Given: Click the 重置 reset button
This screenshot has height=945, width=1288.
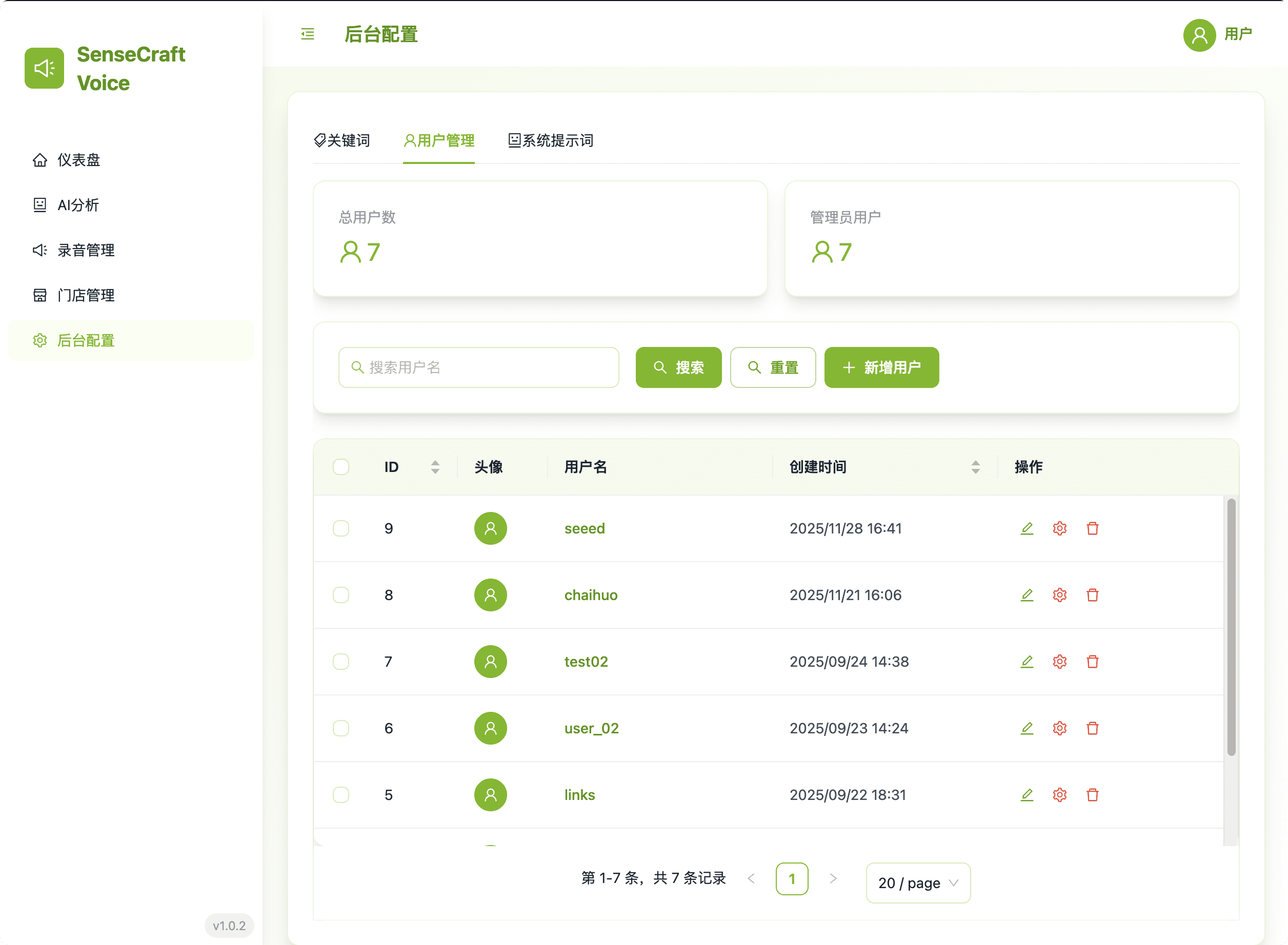Looking at the screenshot, I should (x=773, y=367).
